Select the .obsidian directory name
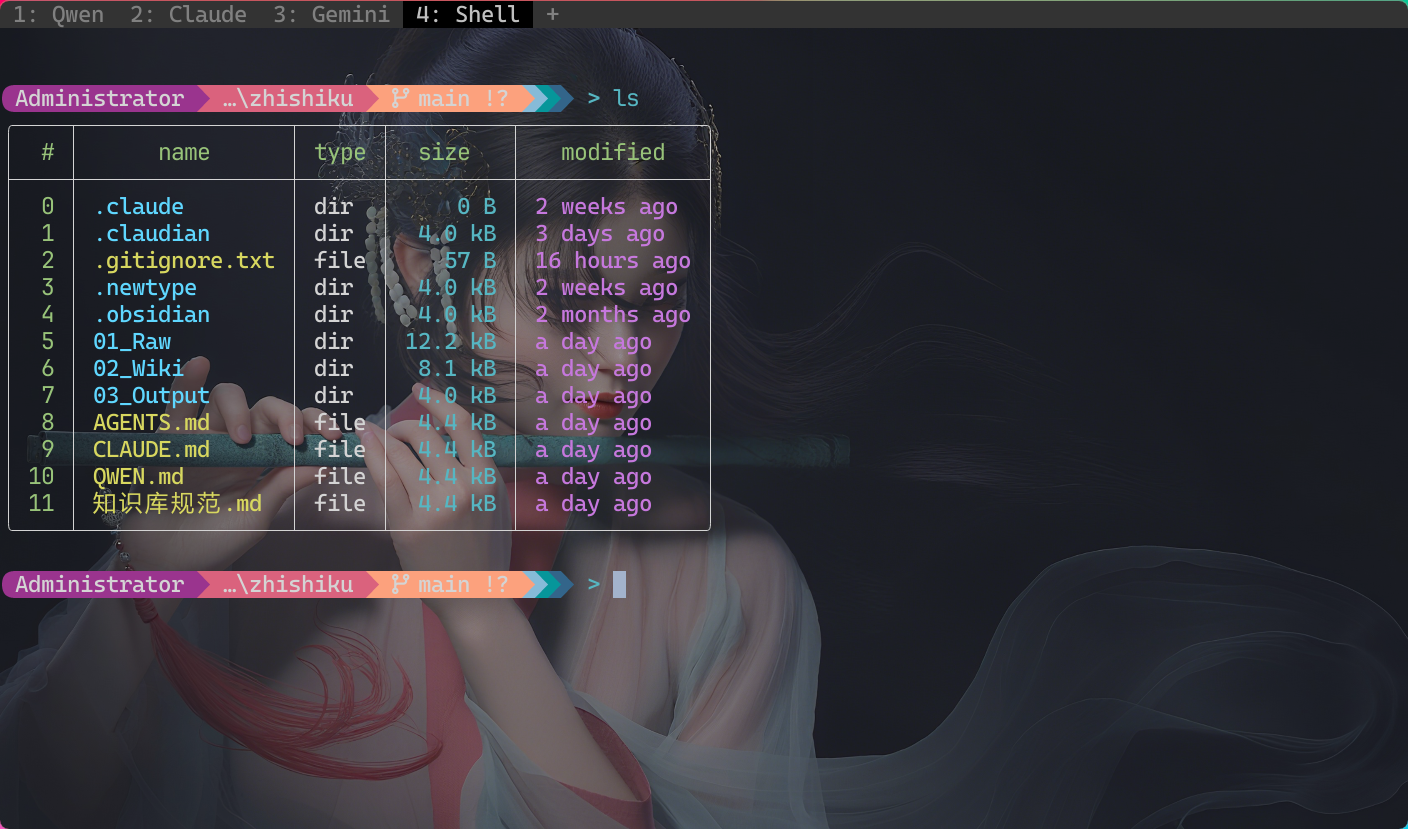Screen dimensions: 1408x829 tap(152, 315)
